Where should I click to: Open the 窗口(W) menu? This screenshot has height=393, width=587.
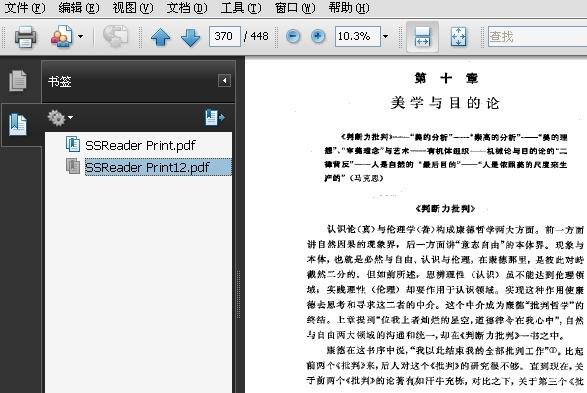pos(295,7)
